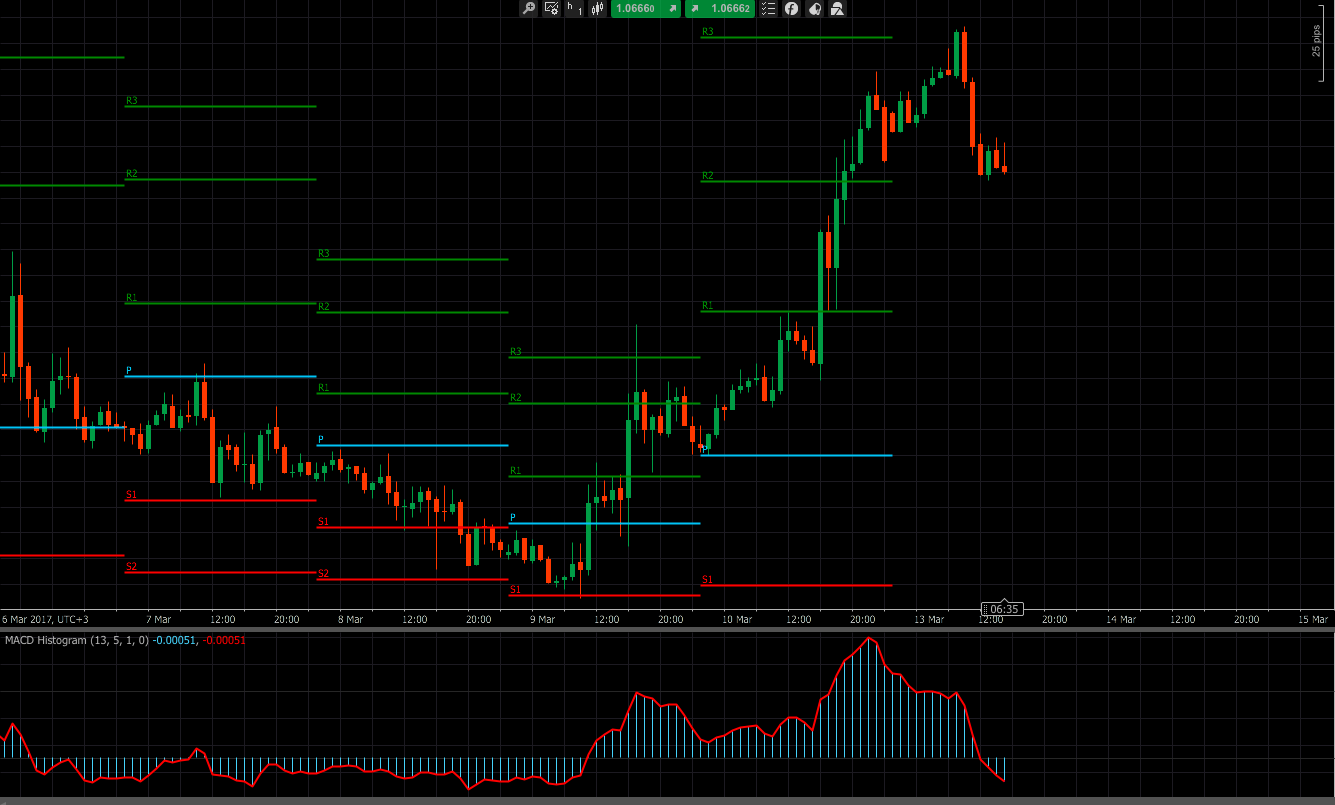Click the R3 pivot label of the 9 Mar session
The height and width of the screenshot is (805, 1335).
pos(516,352)
